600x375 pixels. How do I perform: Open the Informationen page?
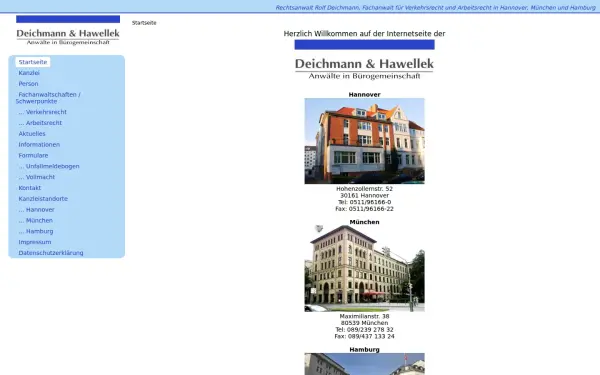39,145
